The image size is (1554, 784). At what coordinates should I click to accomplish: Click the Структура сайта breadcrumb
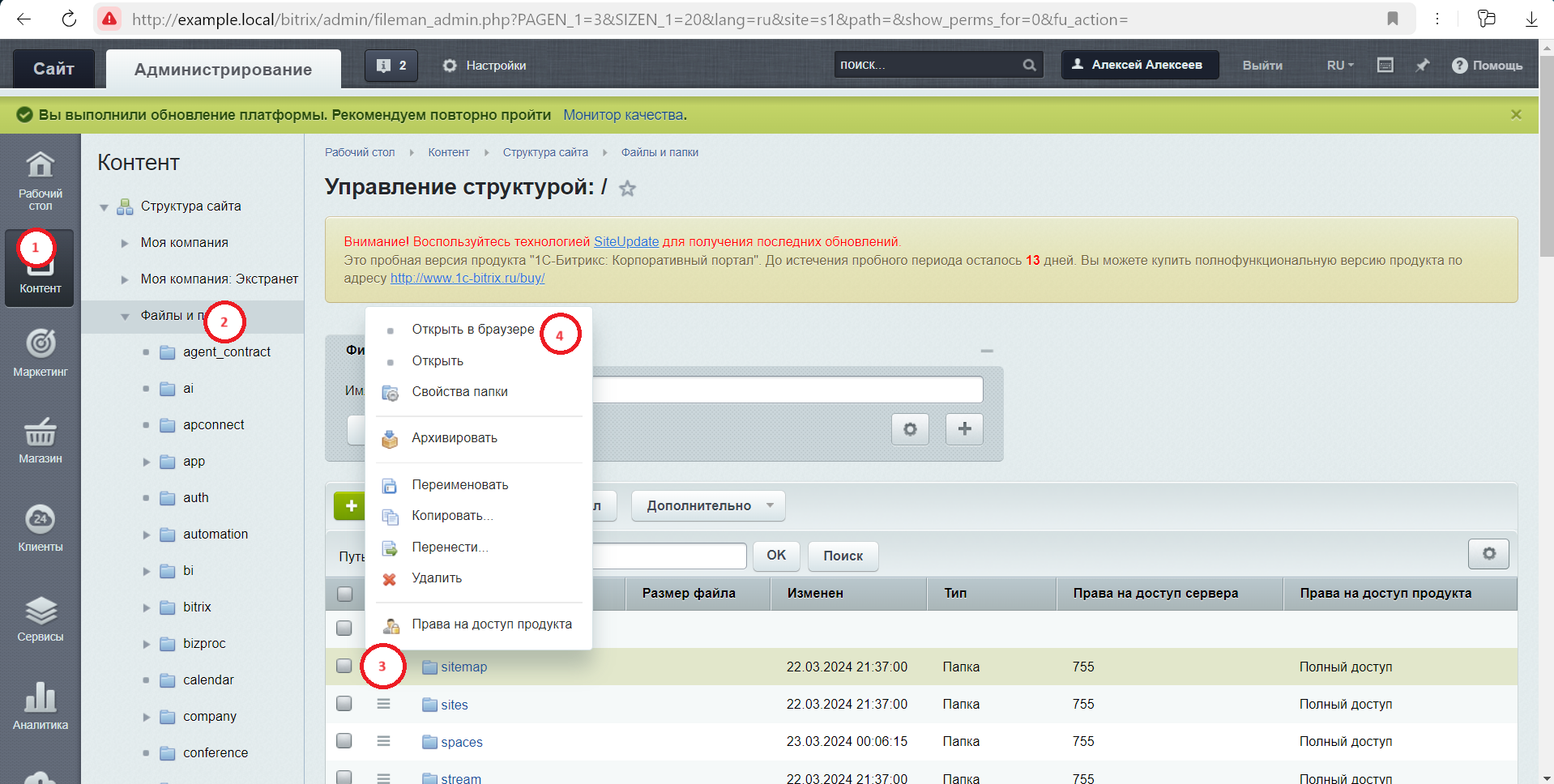coord(545,152)
